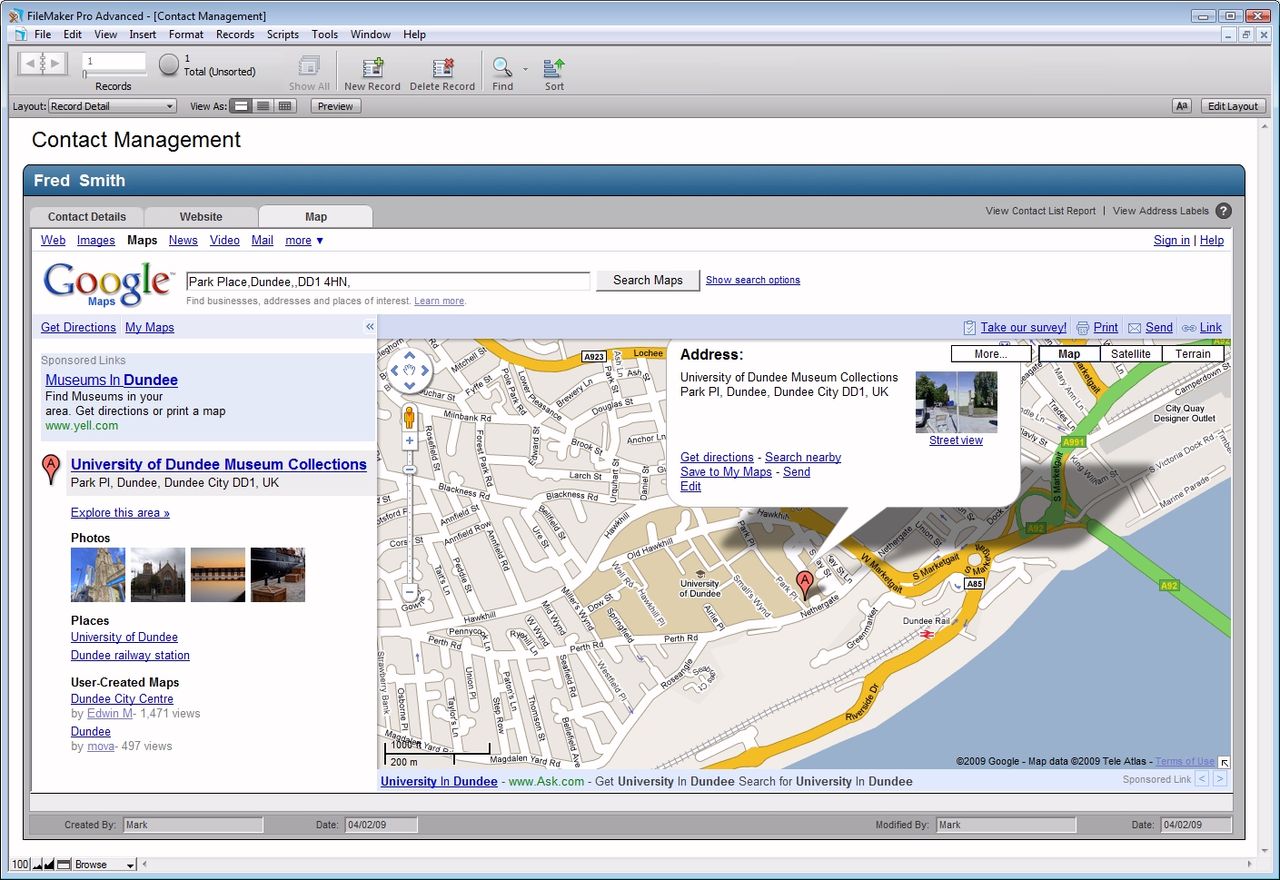The image size is (1280, 880).
Task: Click Street view link in info bubble
Action: [x=956, y=440]
